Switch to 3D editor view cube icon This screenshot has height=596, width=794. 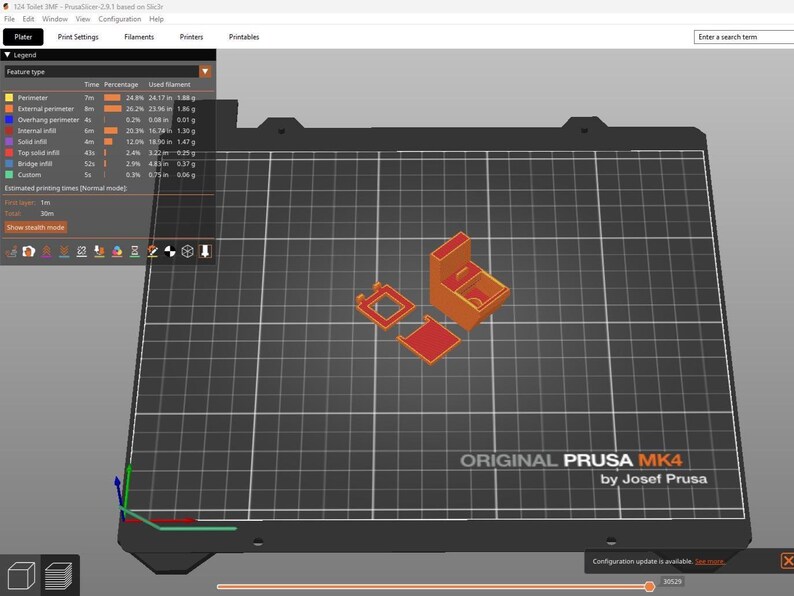(21, 576)
